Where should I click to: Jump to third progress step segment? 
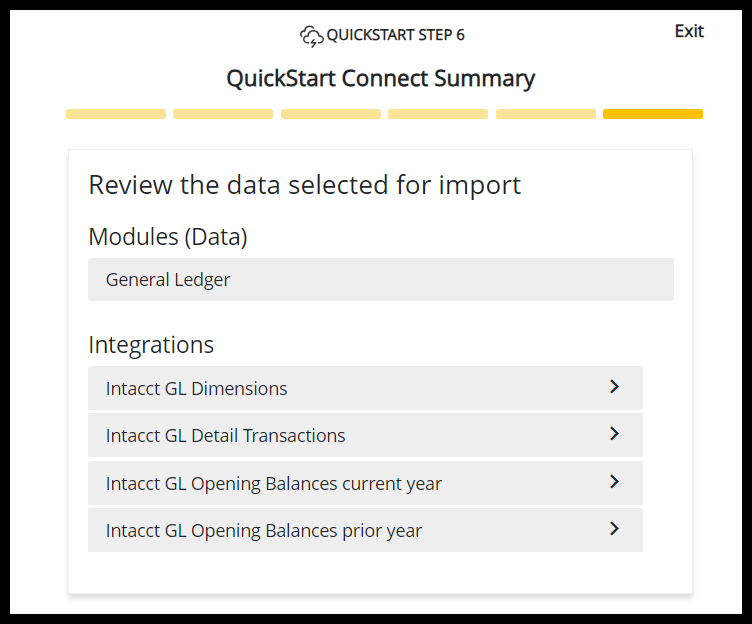coord(331,114)
